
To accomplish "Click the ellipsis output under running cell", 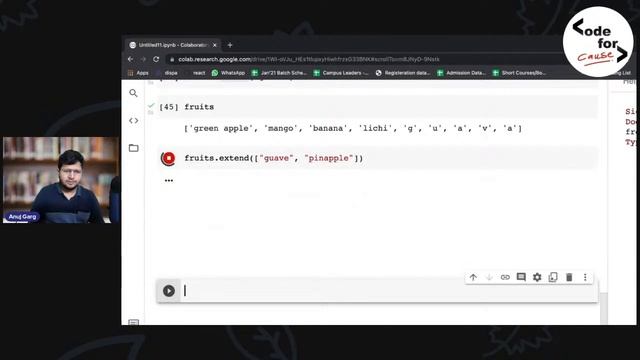I will point(169,180).
